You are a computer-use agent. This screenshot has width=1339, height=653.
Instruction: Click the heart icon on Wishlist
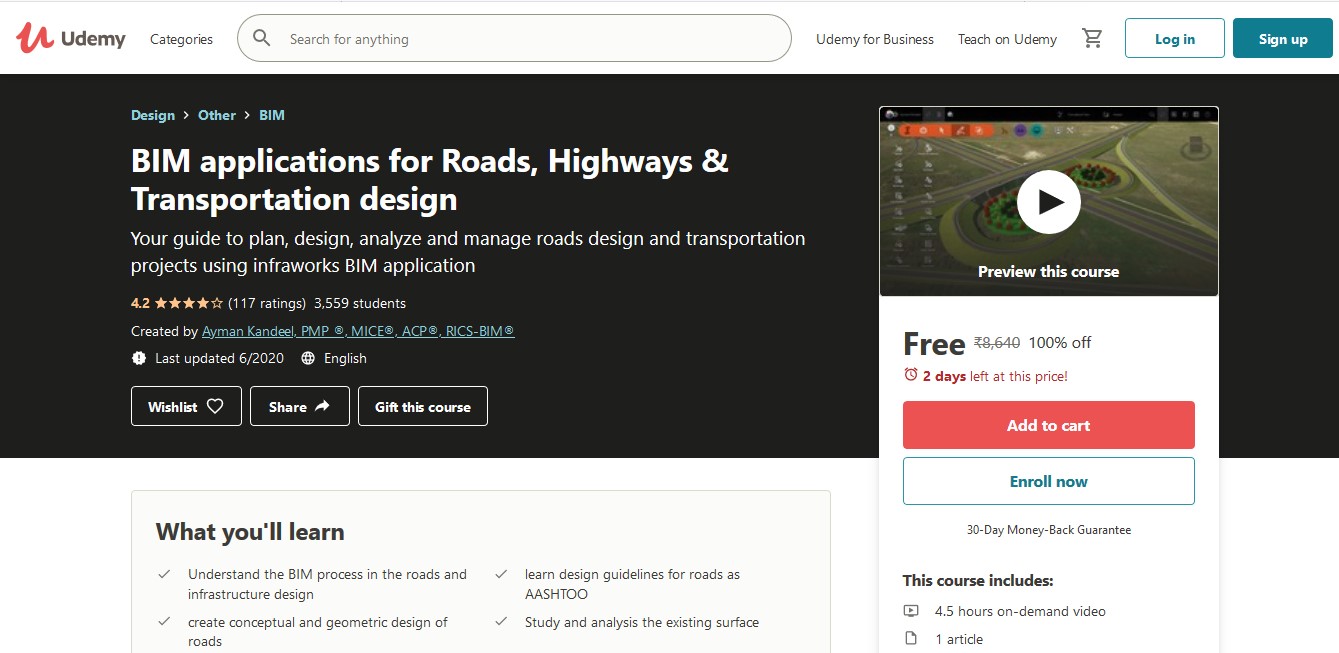point(215,406)
